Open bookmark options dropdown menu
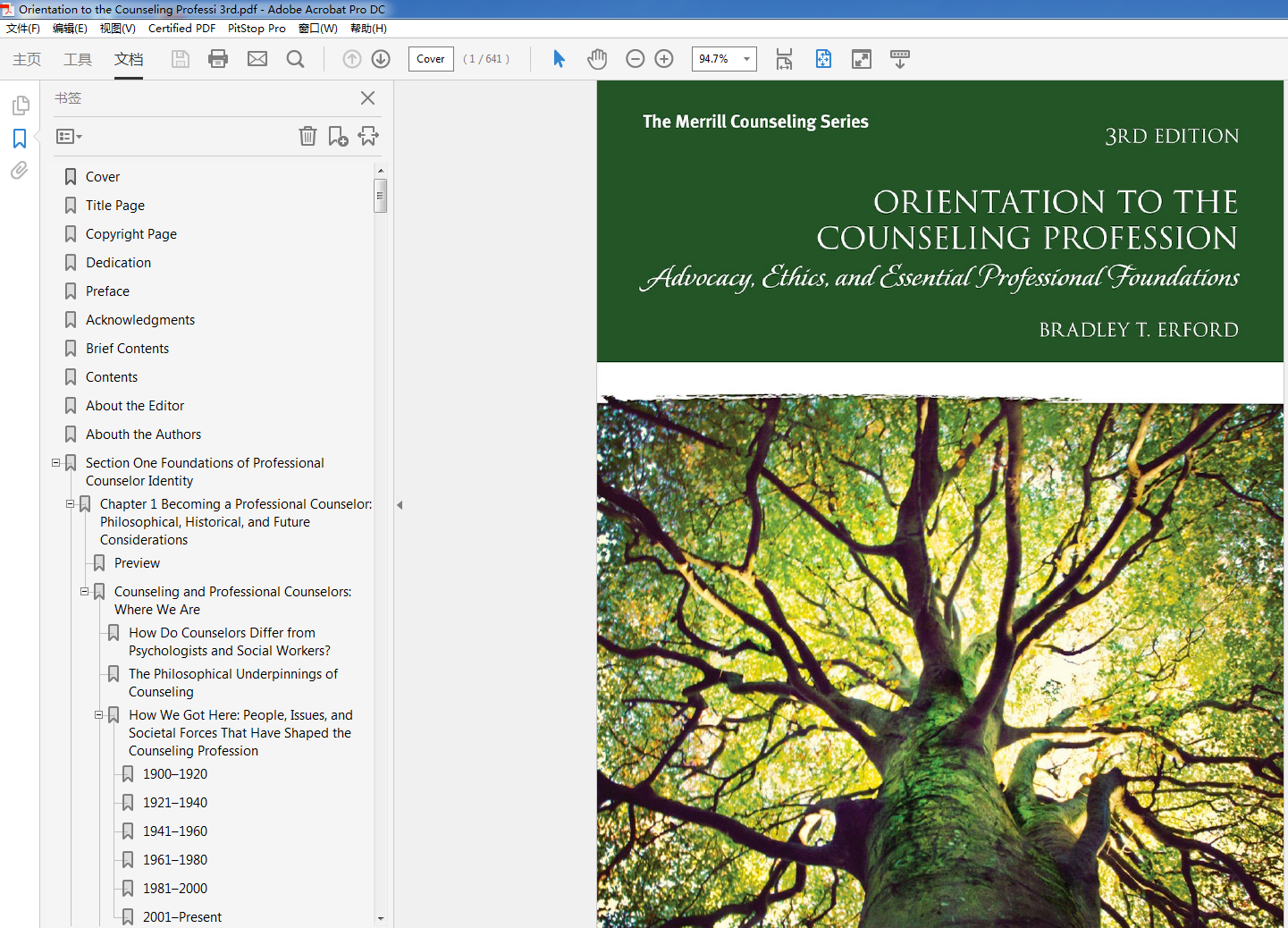The height and width of the screenshot is (928, 1288). coord(69,137)
